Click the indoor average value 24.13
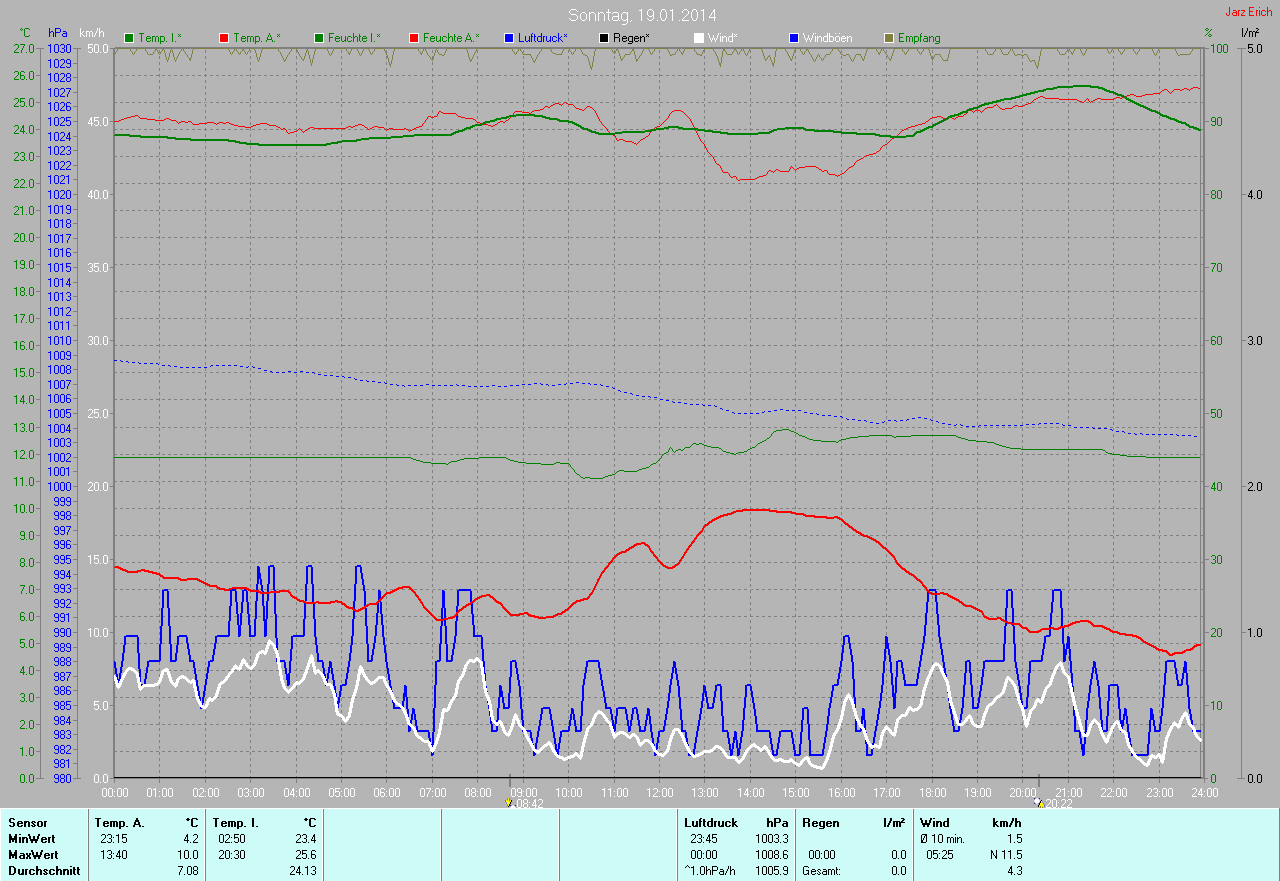 click(x=303, y=871)
